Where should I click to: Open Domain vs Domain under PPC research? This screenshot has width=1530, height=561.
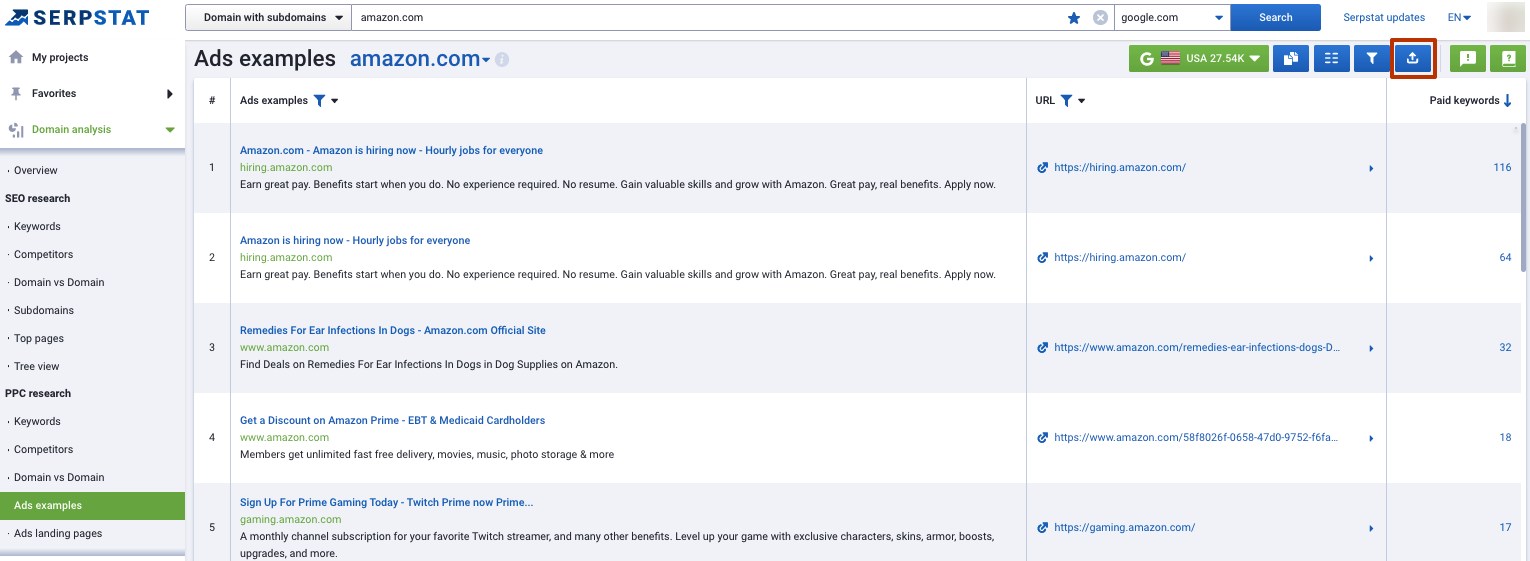point(59,477)
